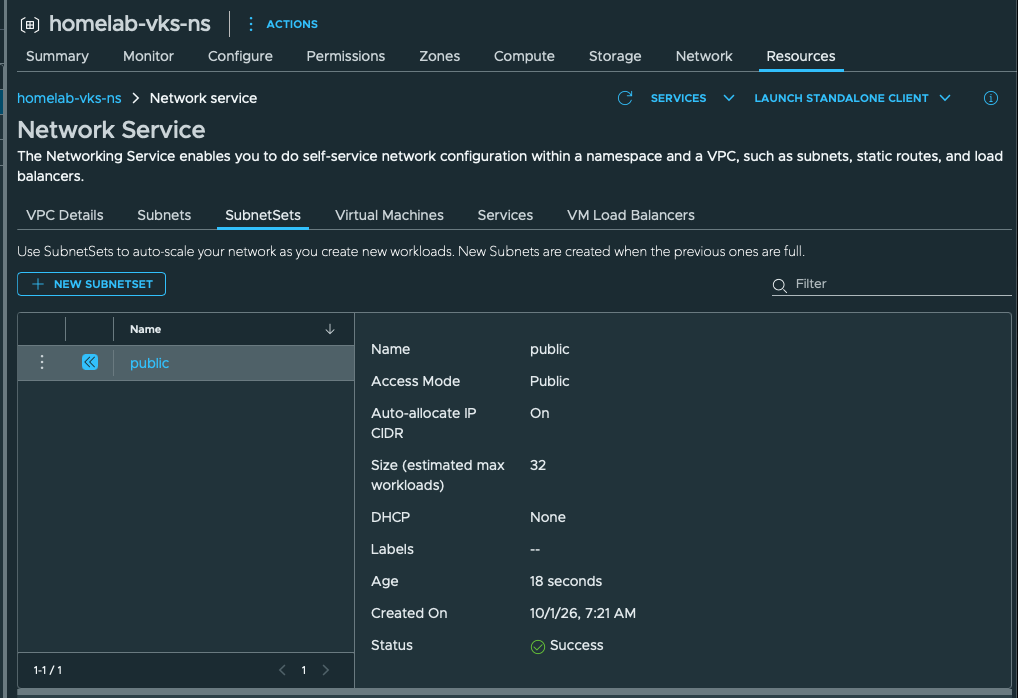Image resolution: width=1018 pixels, height=698 pixels.
Task: Select the Resources tab
Action: [x=801, y=56]
